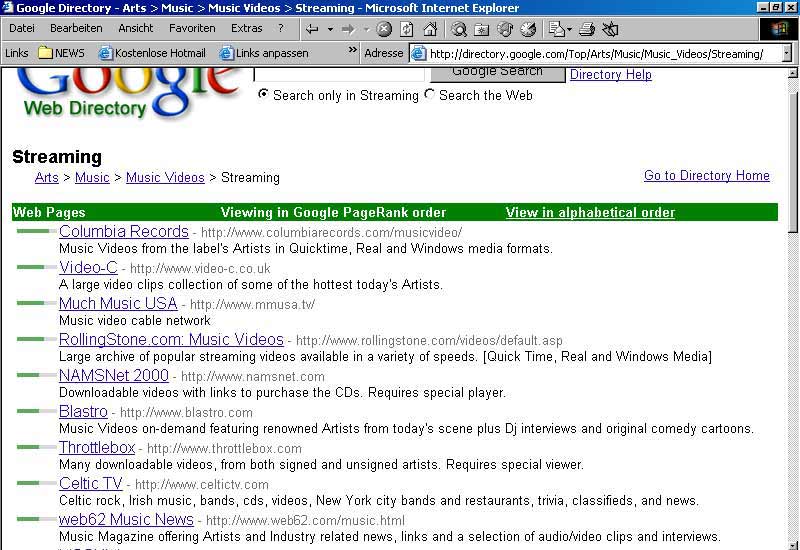Open the Links anpassen shortcut

click(264, 53)
